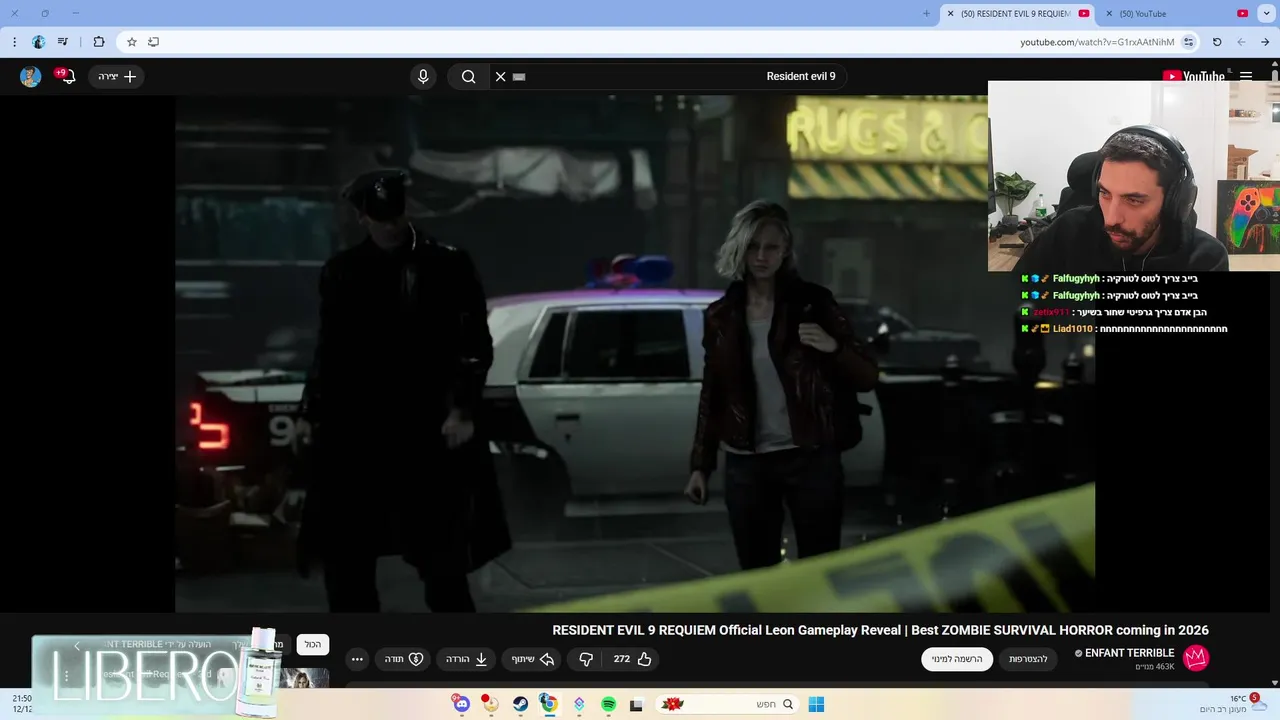Click the channel join button
This screenshot has width=1280, height=720.
point(1028,659)
